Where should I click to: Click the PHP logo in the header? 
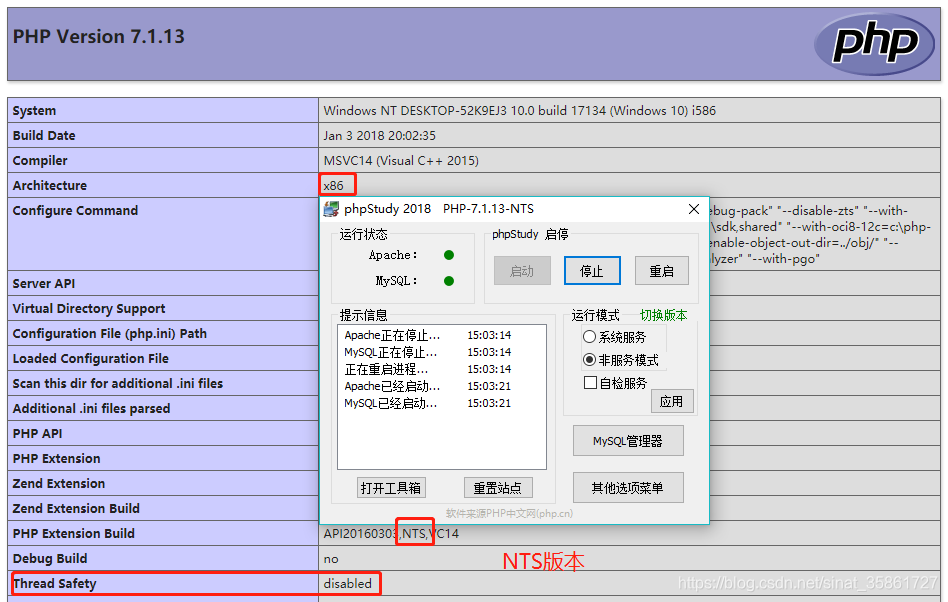[x=874, y=44]
